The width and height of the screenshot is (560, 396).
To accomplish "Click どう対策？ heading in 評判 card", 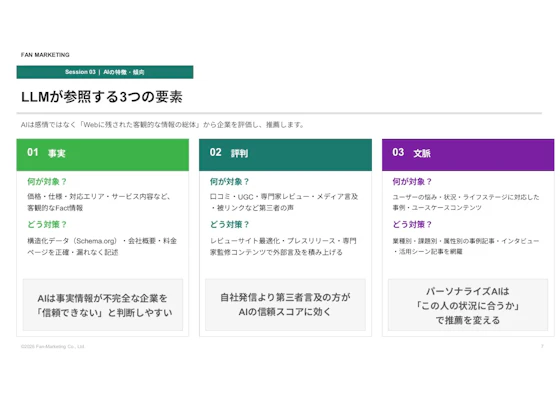I will (x=230, y=225).
